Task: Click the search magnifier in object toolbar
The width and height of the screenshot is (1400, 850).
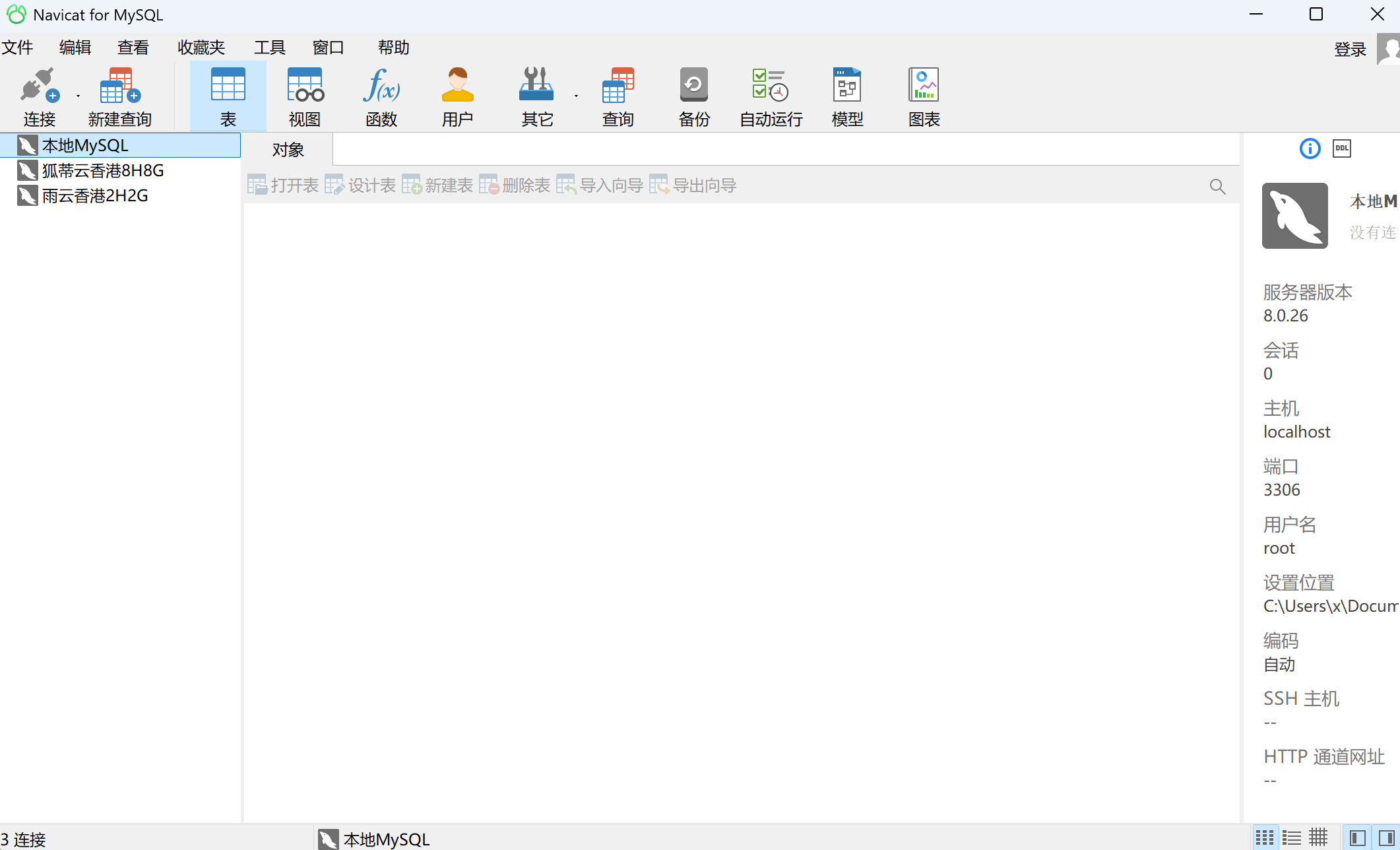Action: pyautogui.click(x=1217, y=187)
